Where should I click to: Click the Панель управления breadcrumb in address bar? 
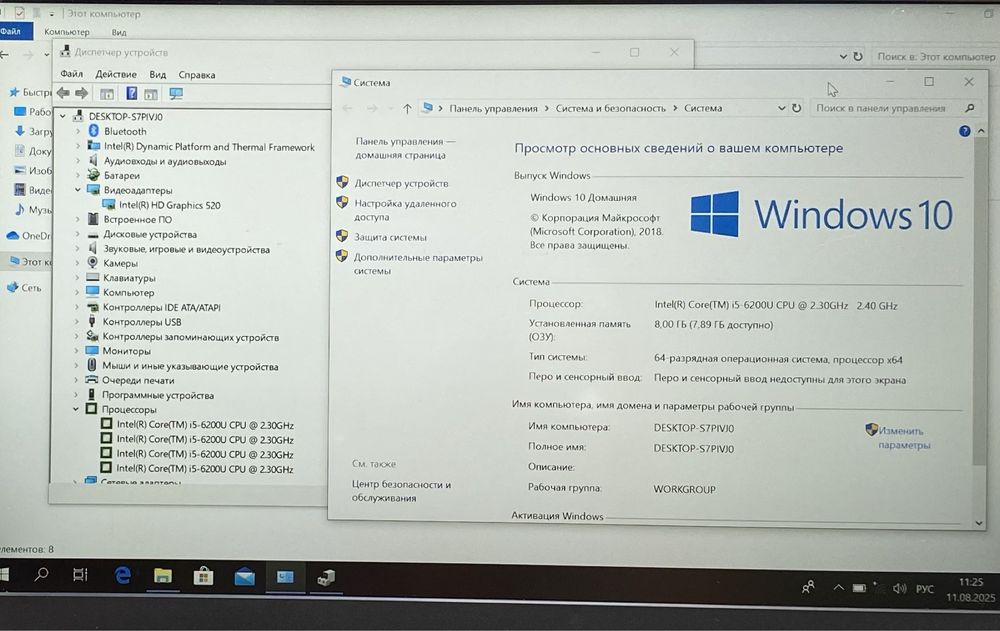[493, 108]
